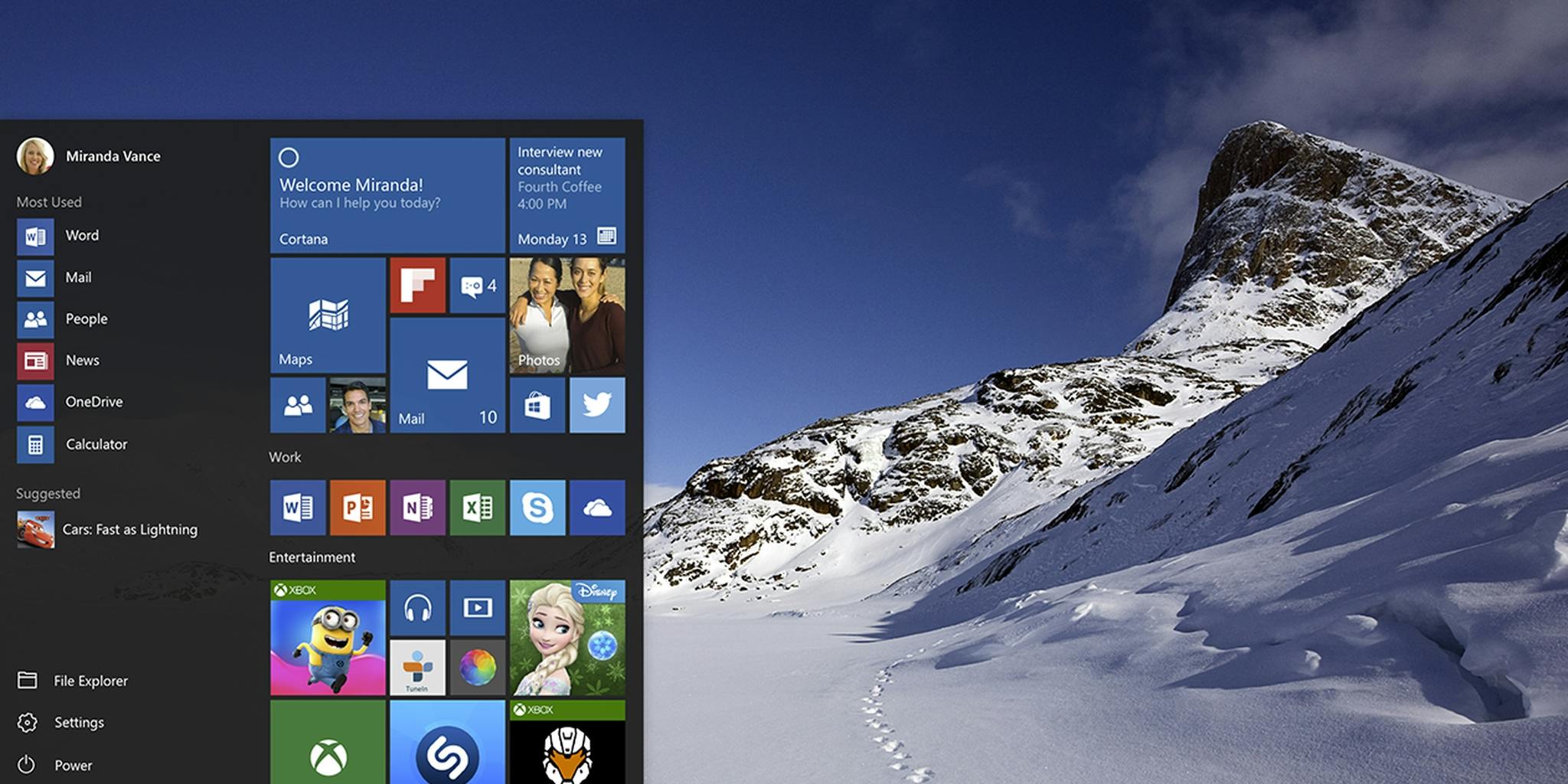Open the messaging tile showing 4
Viewport: 1568px width, 784px height.
(478, 286)
